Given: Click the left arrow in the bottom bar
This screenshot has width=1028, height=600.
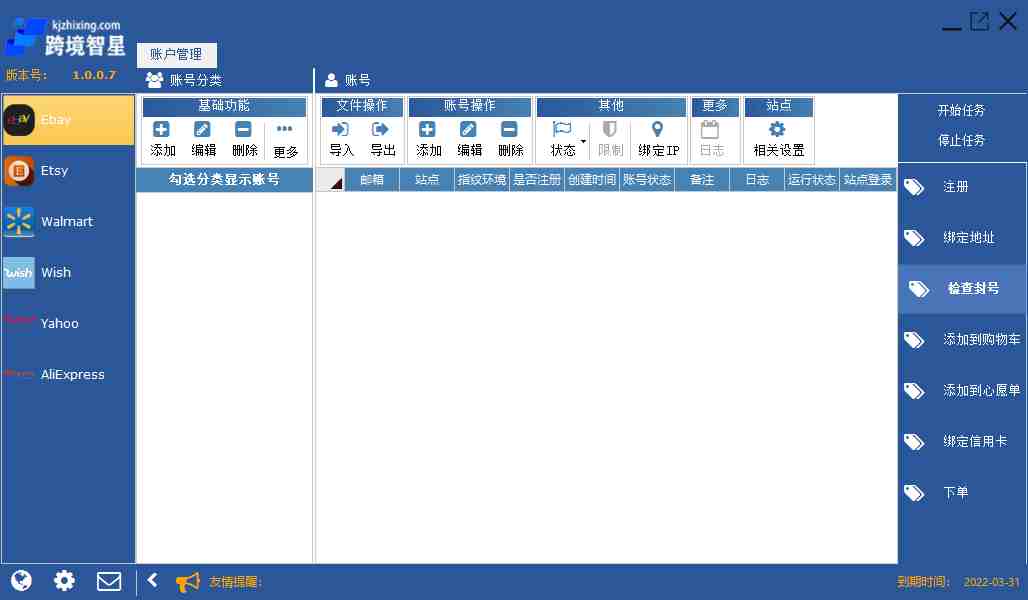Looking at the screenshot, I should point(153,580).
